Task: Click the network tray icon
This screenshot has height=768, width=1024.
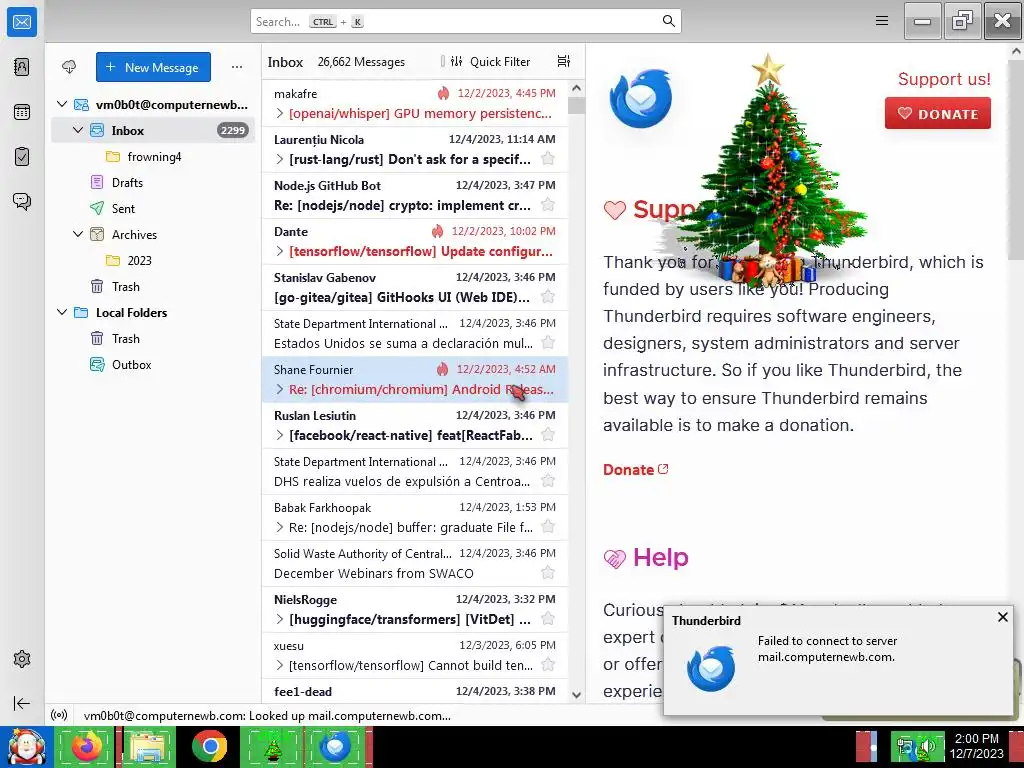Action: coord(905,746)
